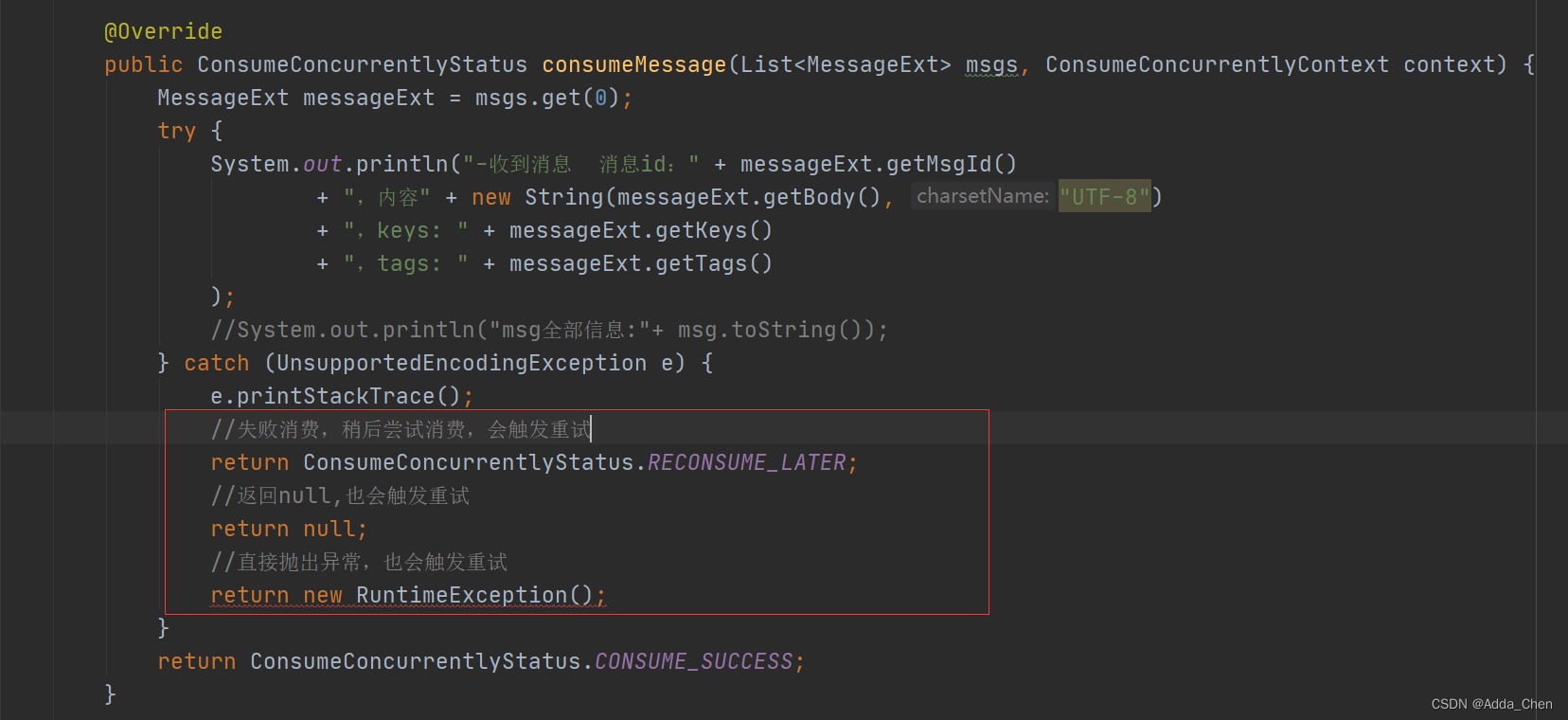Viewport: 1568px width, 720px height.
Task: Click CONSUME_SUCCESS constant
Action: (694, 661)
